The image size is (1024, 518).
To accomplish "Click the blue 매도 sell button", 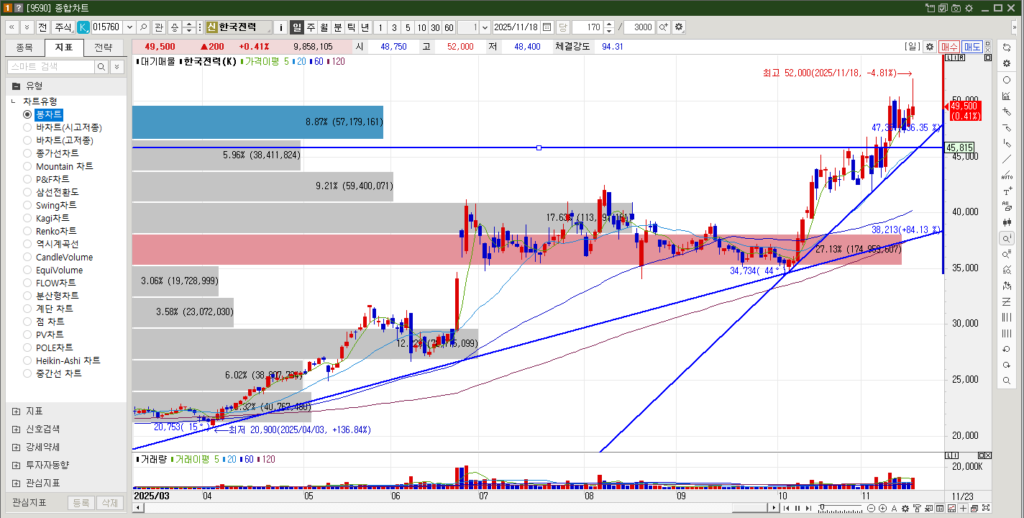I will tap(972, 46).
